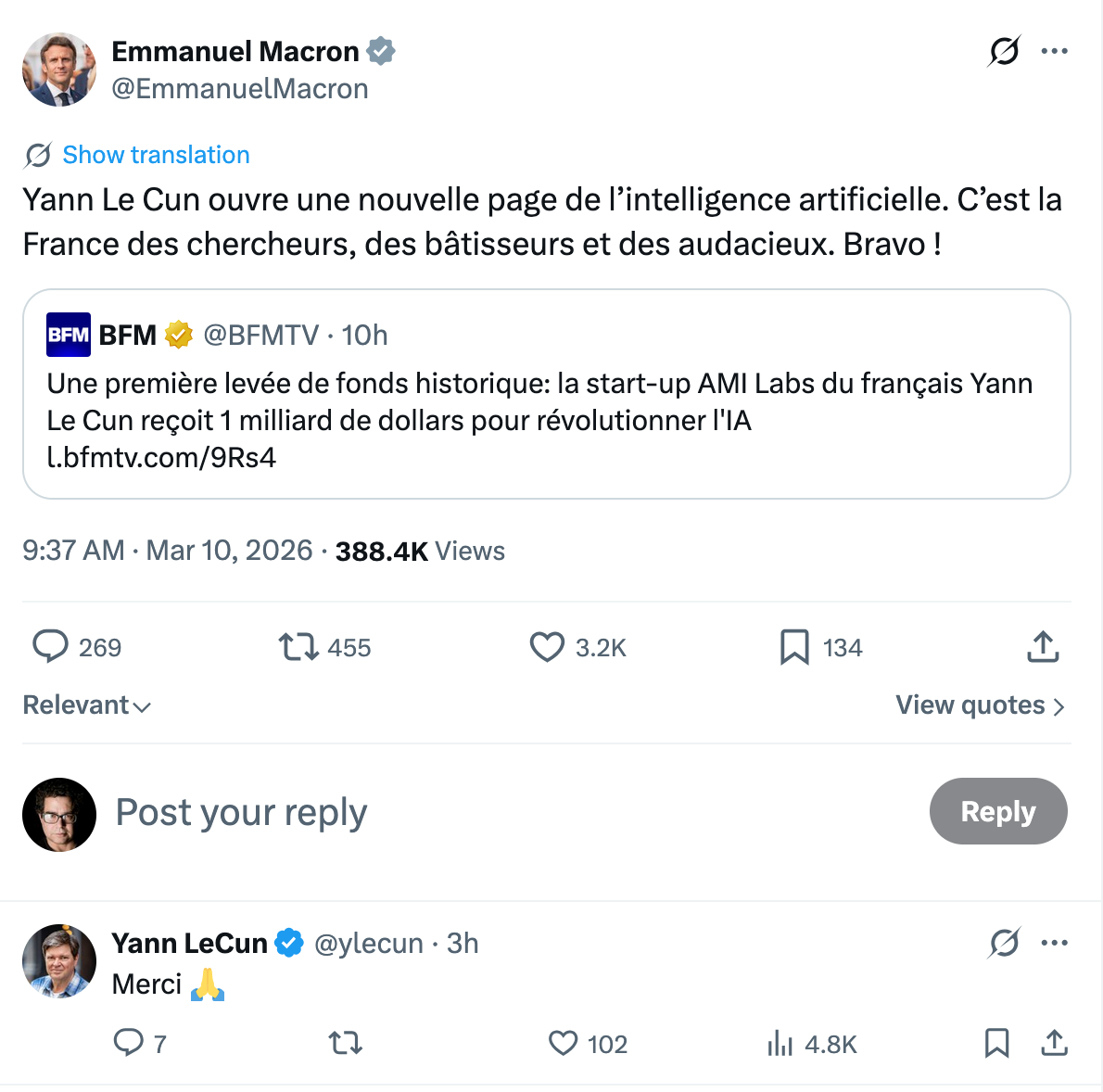
Task: Open BFM's quoted account name
Action: pyautogui.click(x=128, y=335)
